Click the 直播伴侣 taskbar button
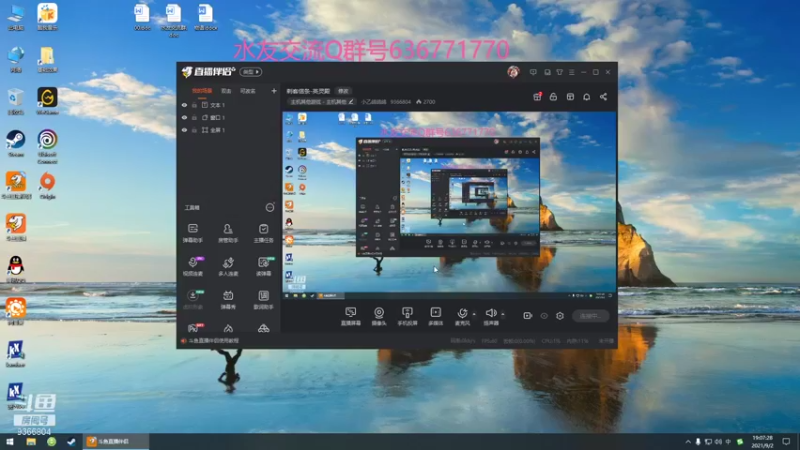This screenshot has height=450, width=800. click(x=115, y=442)
